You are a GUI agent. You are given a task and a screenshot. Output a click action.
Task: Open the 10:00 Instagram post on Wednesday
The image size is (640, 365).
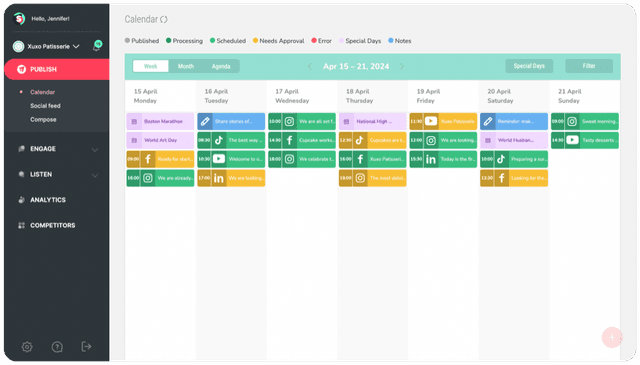302,121
